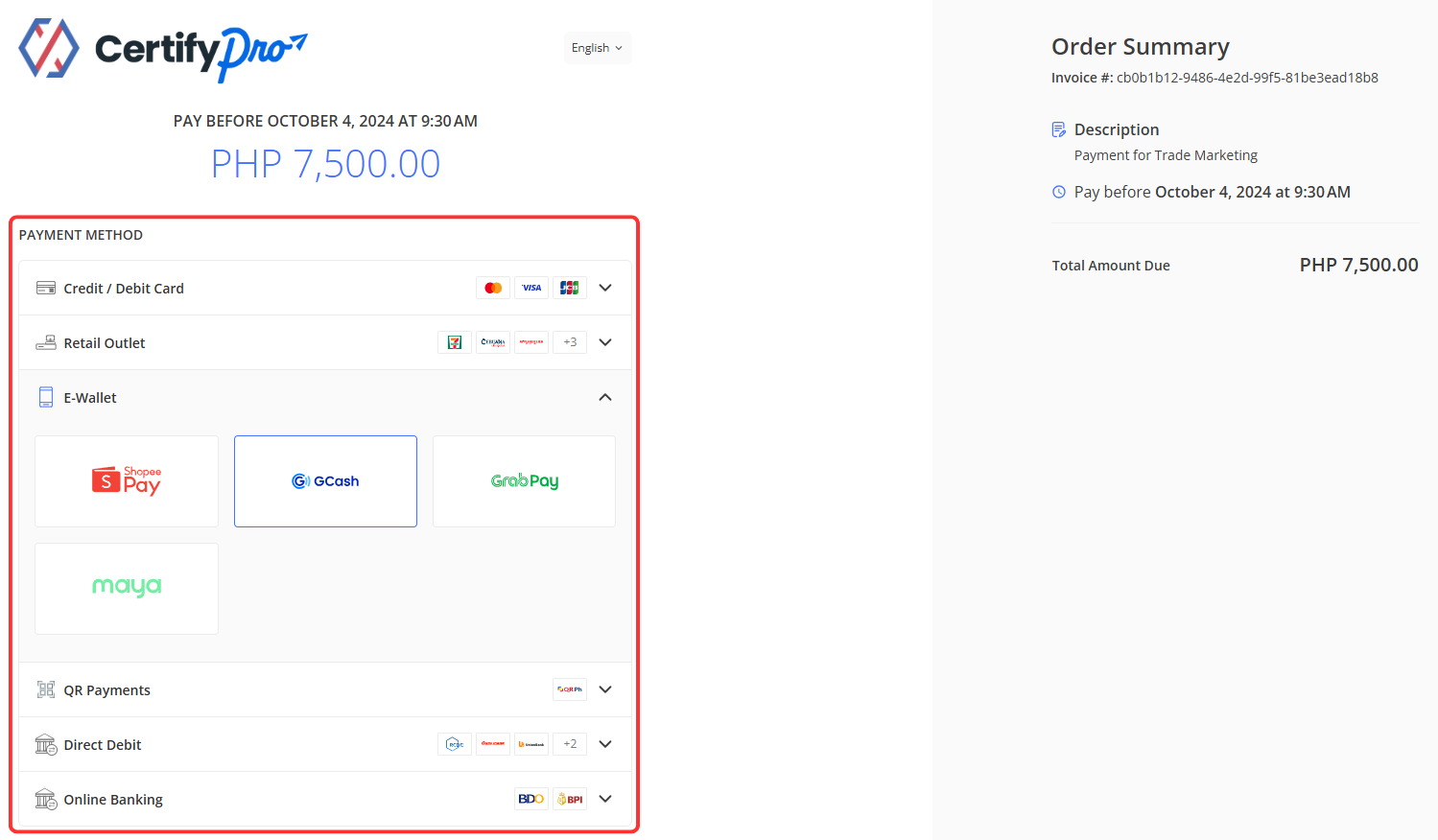Viewport: 1438px width, 840px height.
Task: Click the cash register icon beside Retail Outlet
Action: 46,342
